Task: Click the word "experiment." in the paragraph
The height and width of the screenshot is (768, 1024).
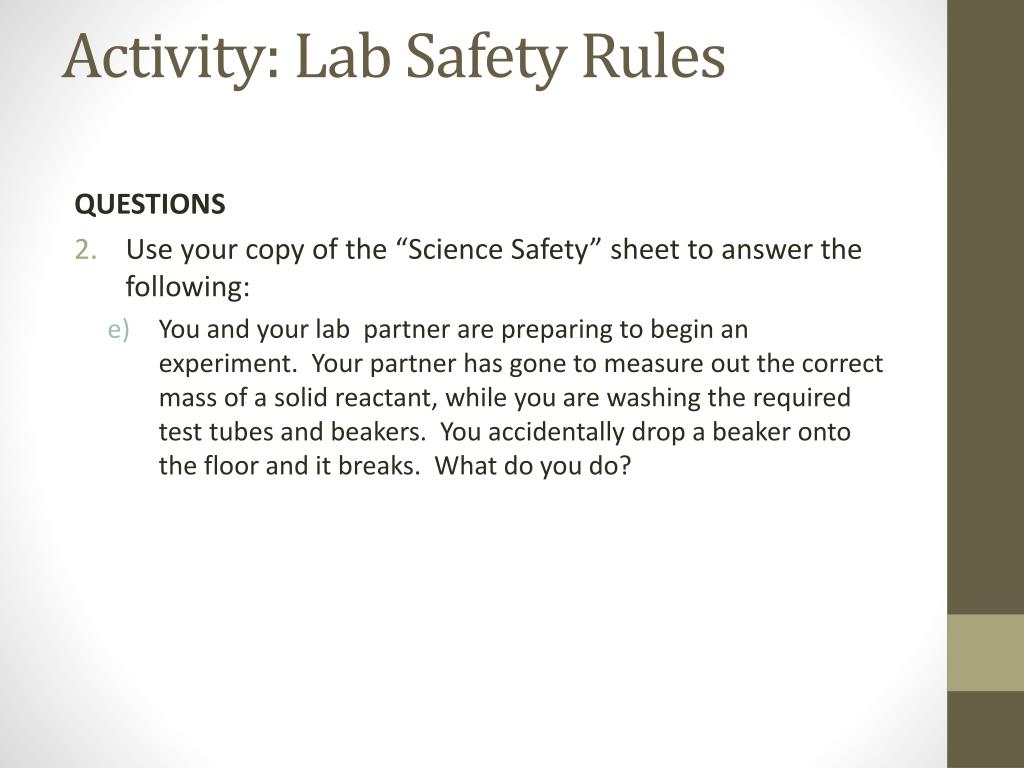Action: click(x=228, y=364)
